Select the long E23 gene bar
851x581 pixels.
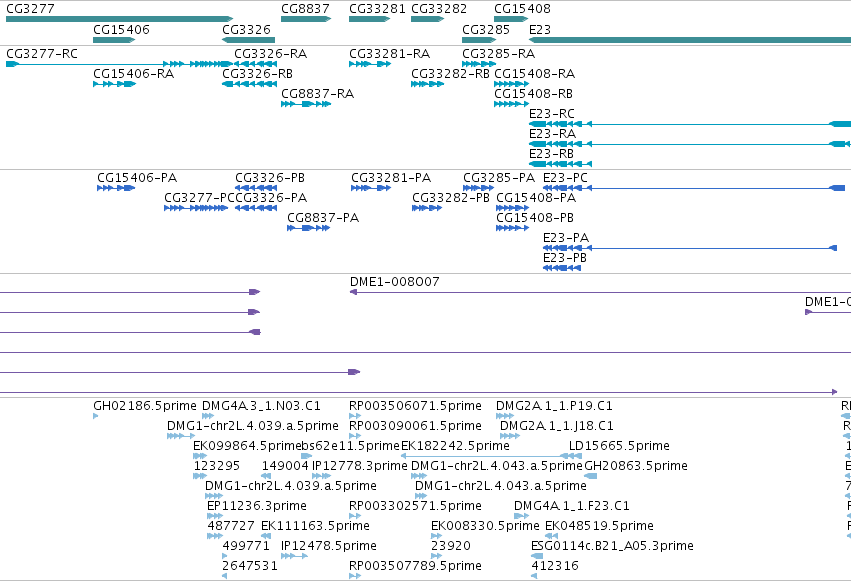click(690, 40)
